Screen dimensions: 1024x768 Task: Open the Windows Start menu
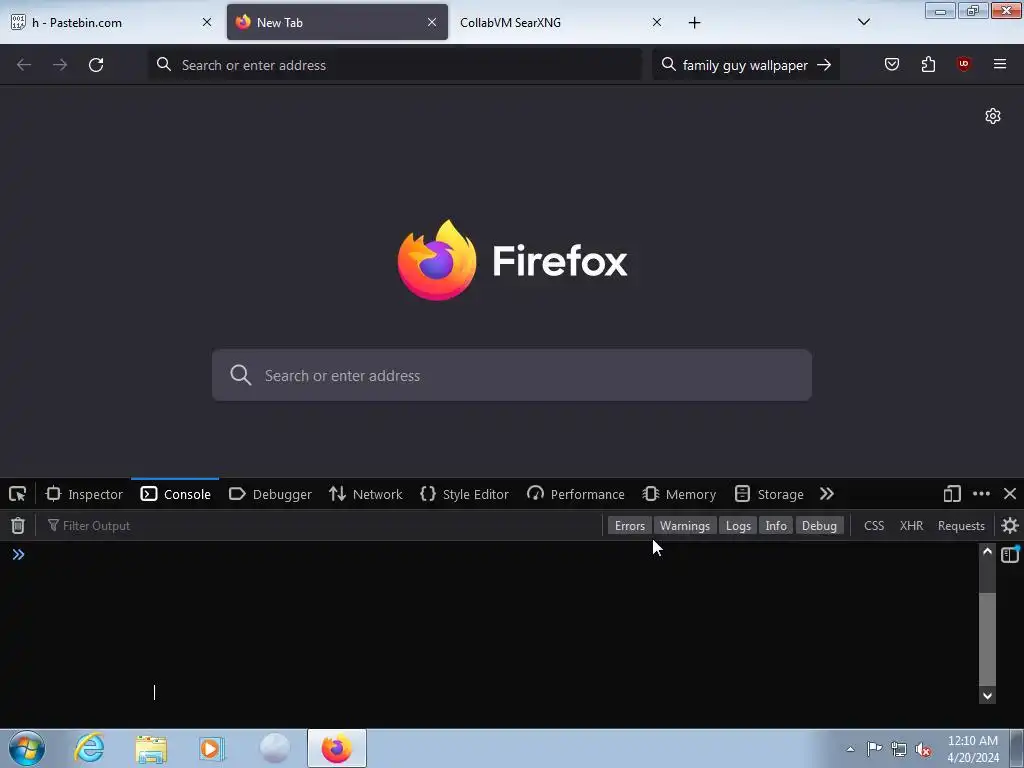pyautogui.click(x=27, y=748)
